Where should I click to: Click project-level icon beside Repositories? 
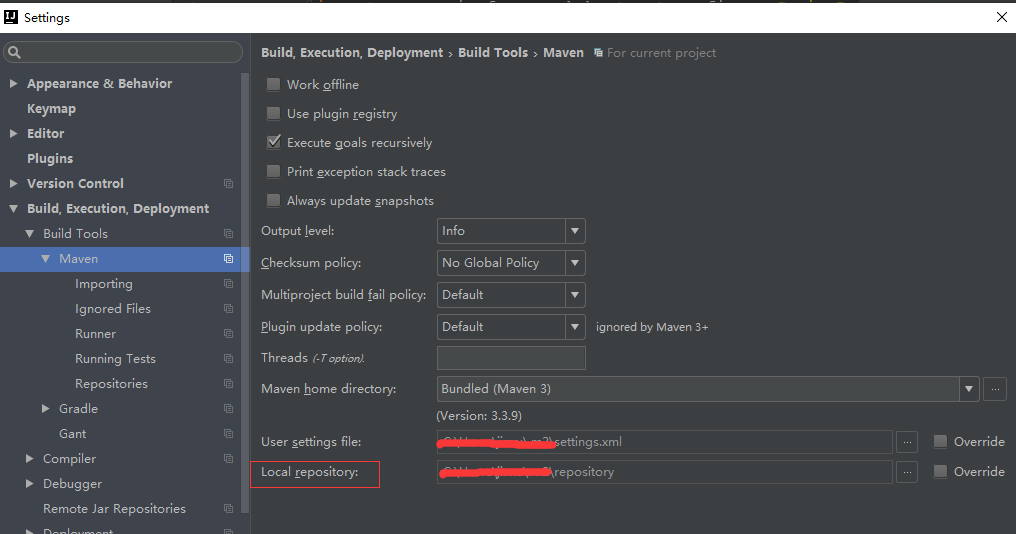pyautogui.click(x=228, y=384)
